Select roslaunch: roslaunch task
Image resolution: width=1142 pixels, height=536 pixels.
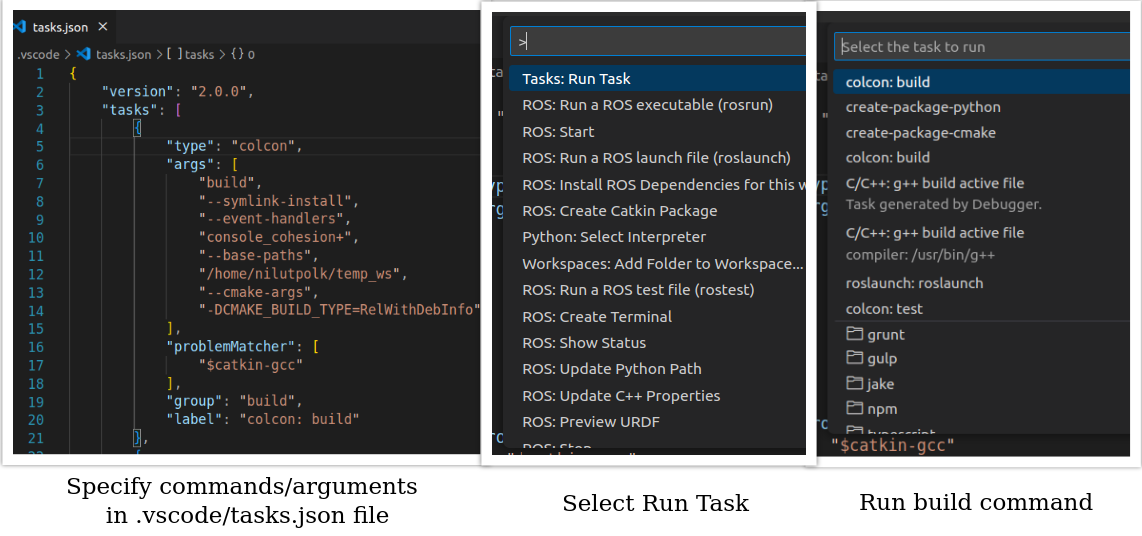click(982, 283)
